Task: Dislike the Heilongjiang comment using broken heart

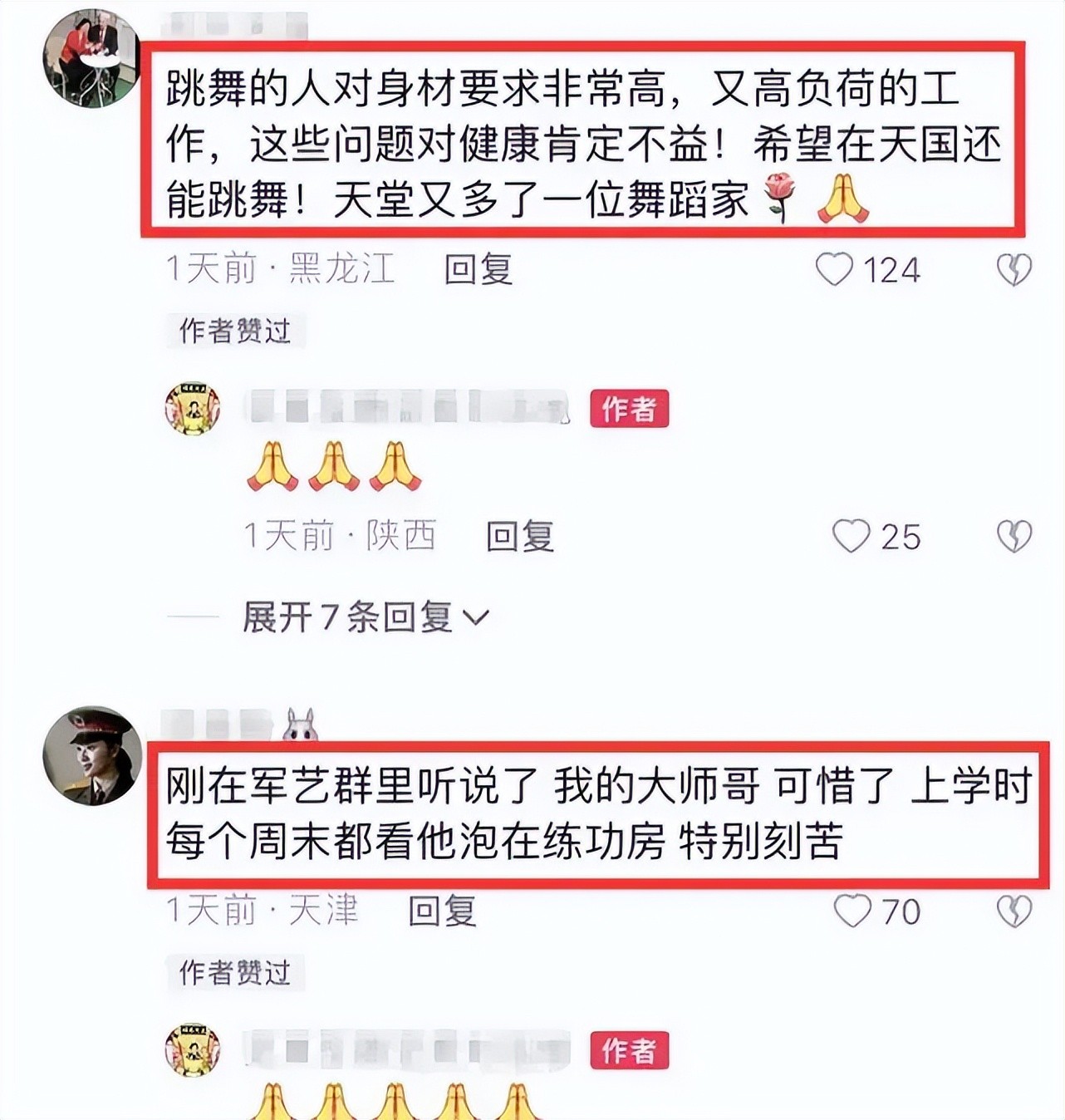Action: click(1013, 269)
